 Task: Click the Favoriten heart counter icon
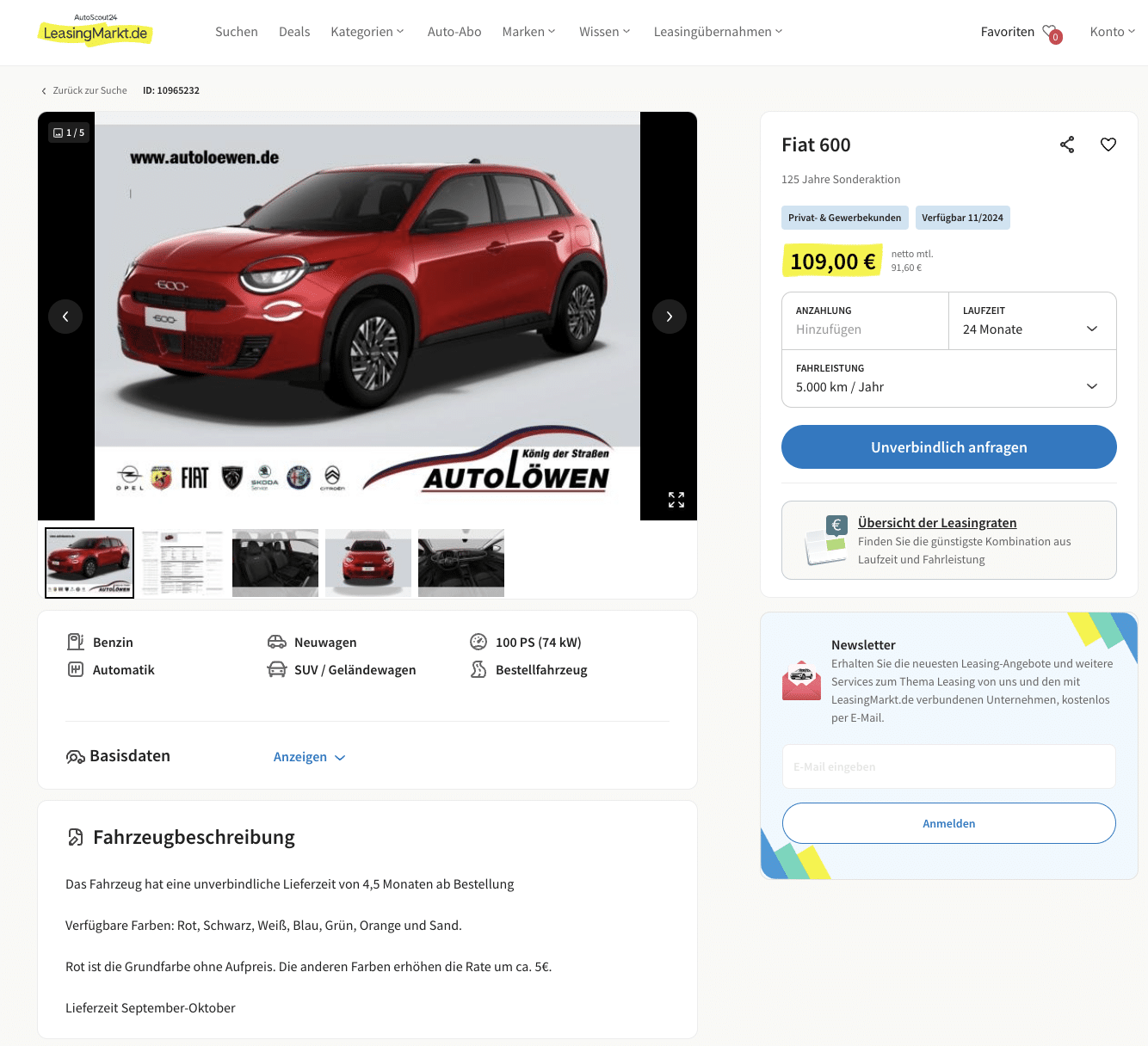(1052, 33)
